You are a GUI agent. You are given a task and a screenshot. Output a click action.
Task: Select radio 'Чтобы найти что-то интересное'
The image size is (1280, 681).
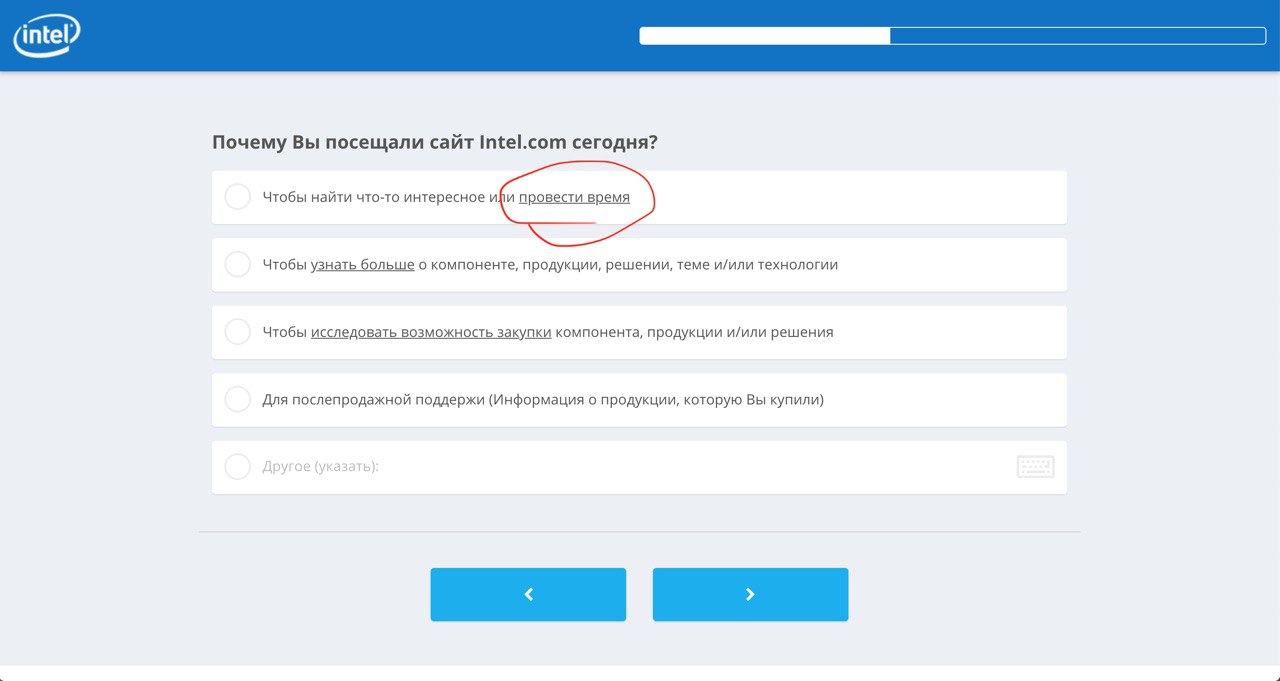tap(237, 197)
